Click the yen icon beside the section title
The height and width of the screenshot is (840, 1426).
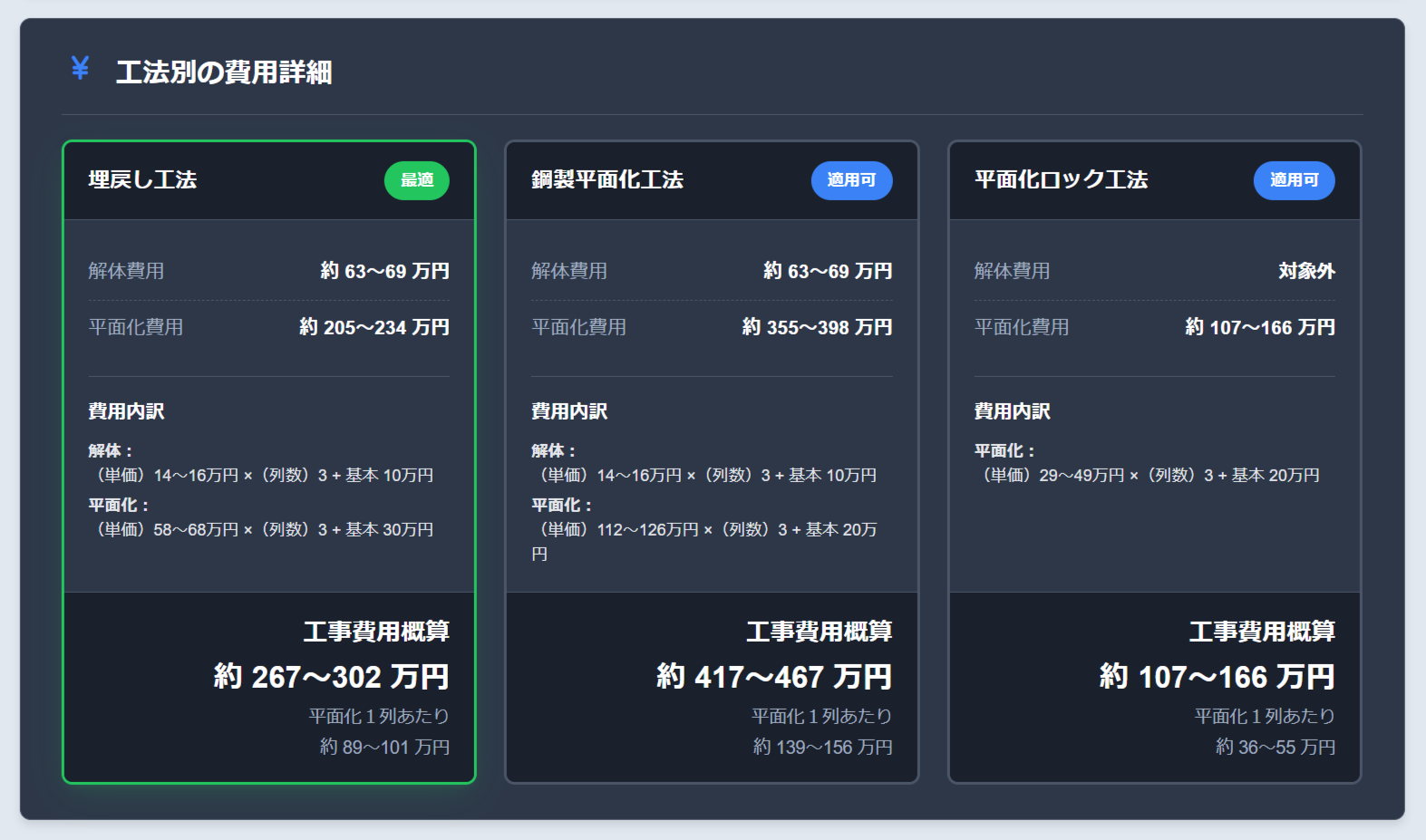click(80, 68)
